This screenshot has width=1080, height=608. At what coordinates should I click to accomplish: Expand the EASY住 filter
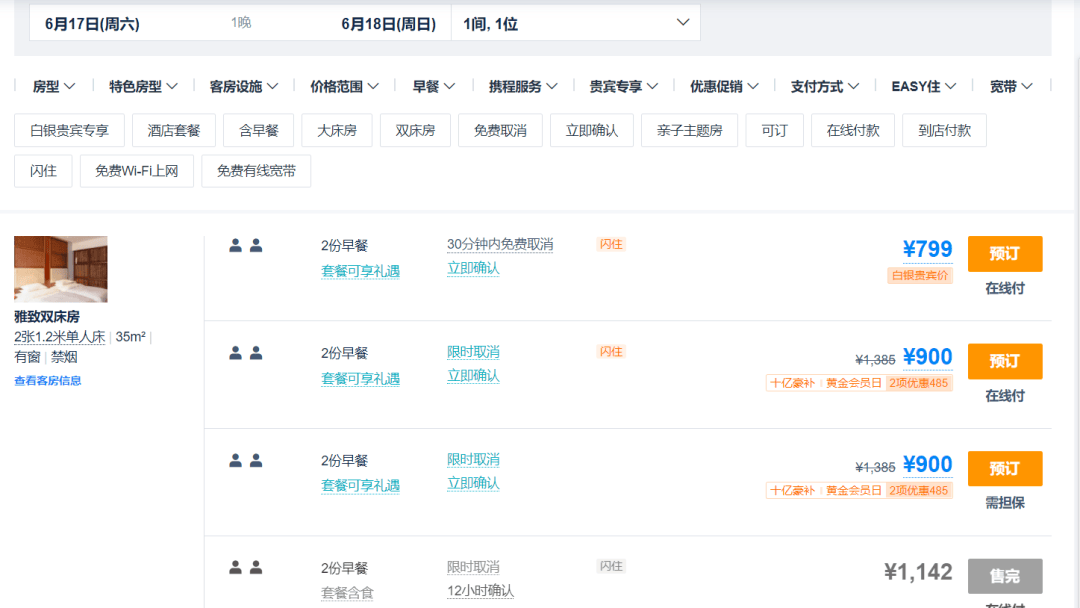[924, 86]
